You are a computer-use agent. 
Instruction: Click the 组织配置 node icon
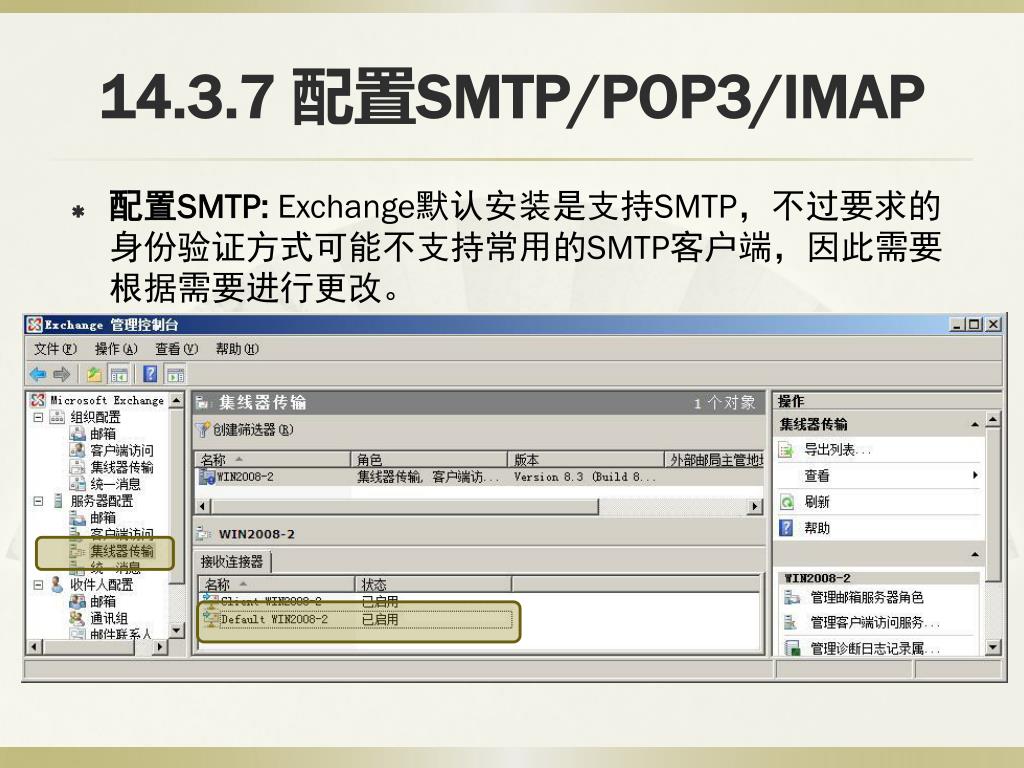click(x=57, y=417)
